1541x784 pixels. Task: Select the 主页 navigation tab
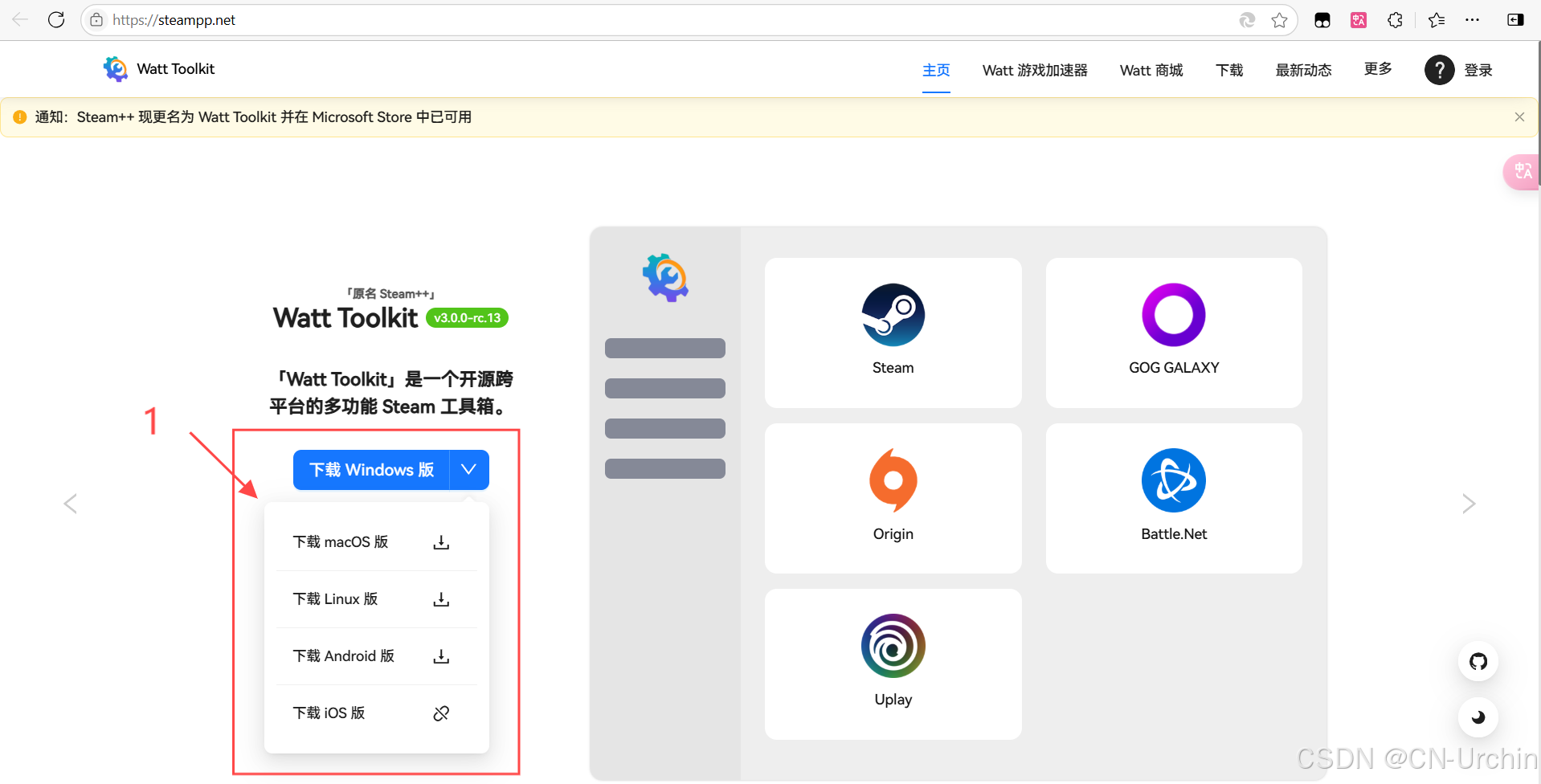pyautogui.click(x=936, y=70)
